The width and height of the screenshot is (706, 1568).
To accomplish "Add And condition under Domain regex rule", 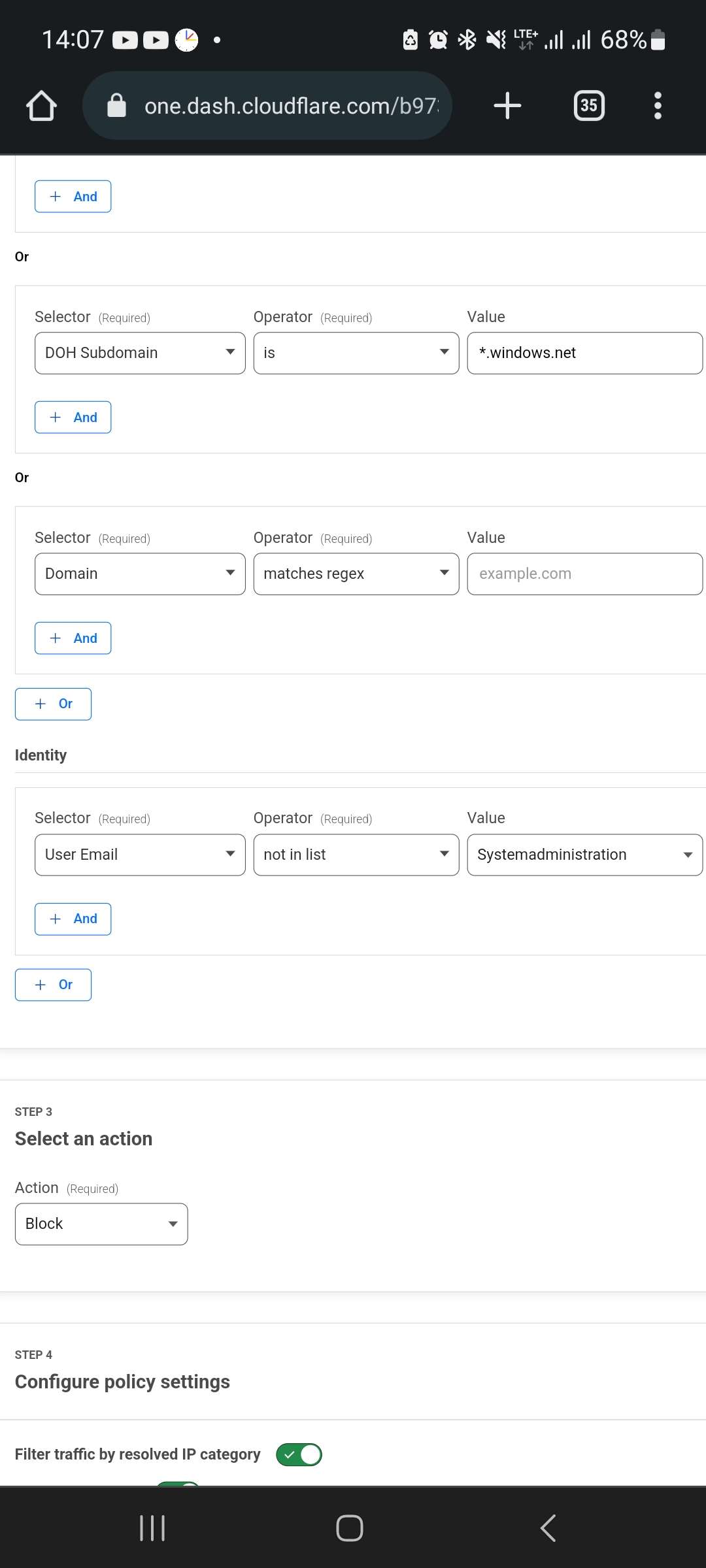I will point(73,638).
